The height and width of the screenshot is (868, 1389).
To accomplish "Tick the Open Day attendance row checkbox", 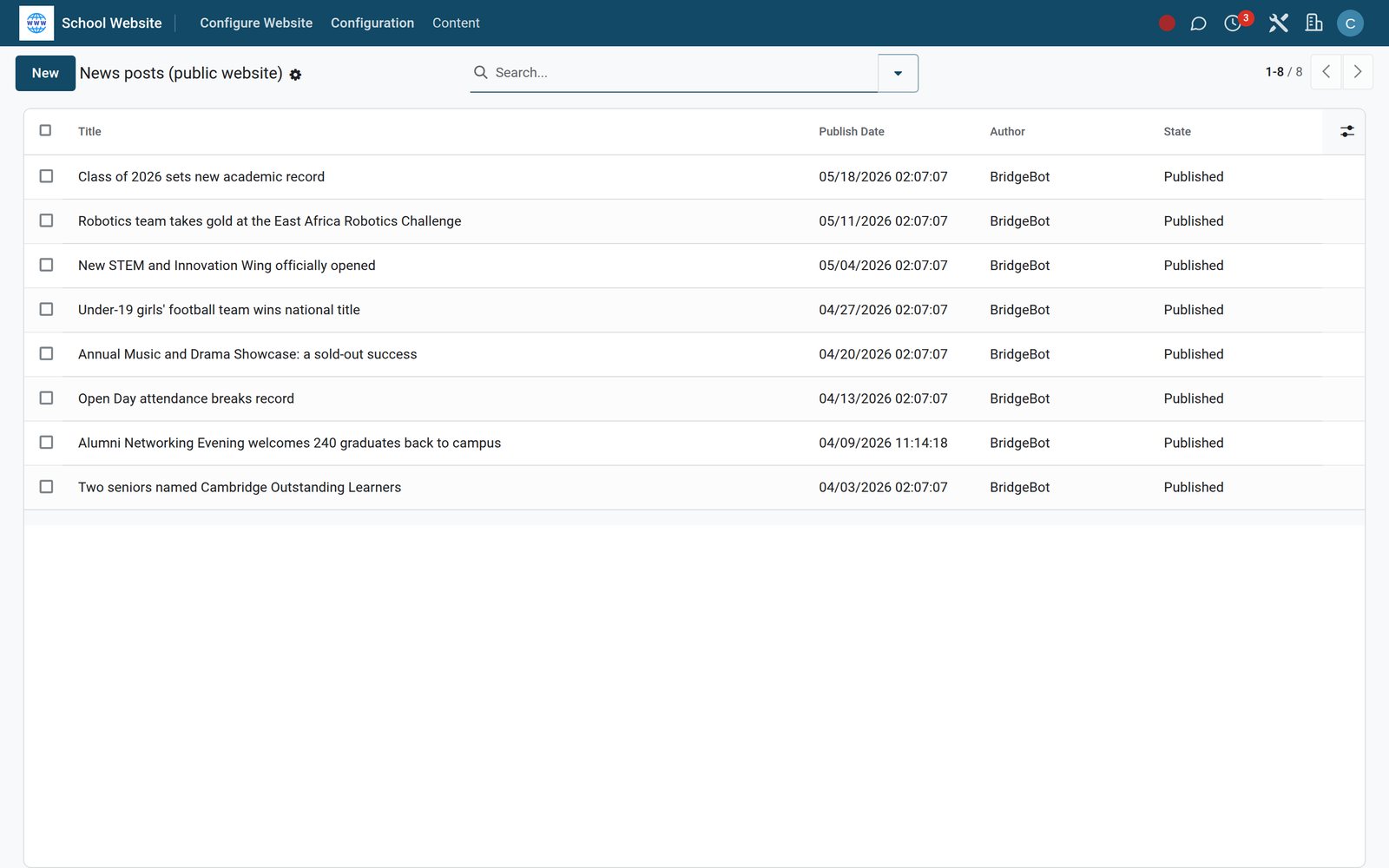I will point(46,398).
